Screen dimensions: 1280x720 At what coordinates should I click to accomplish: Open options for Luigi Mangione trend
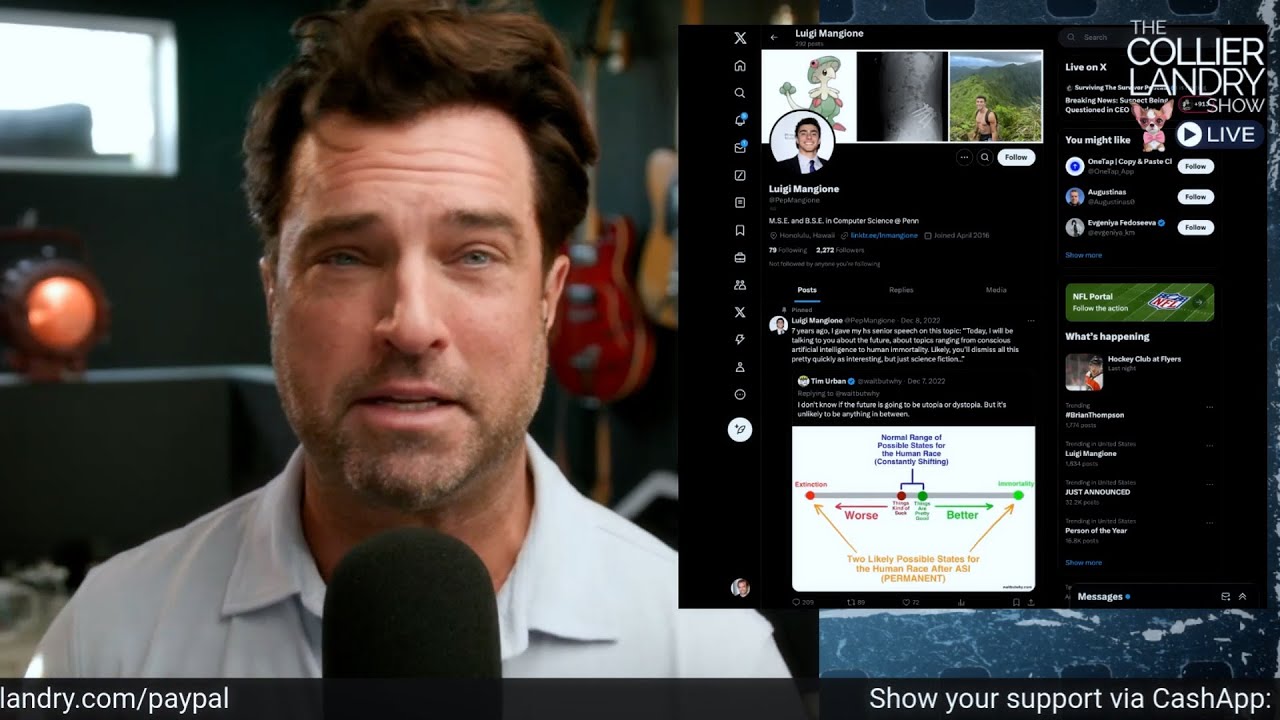pos(1210,444)
